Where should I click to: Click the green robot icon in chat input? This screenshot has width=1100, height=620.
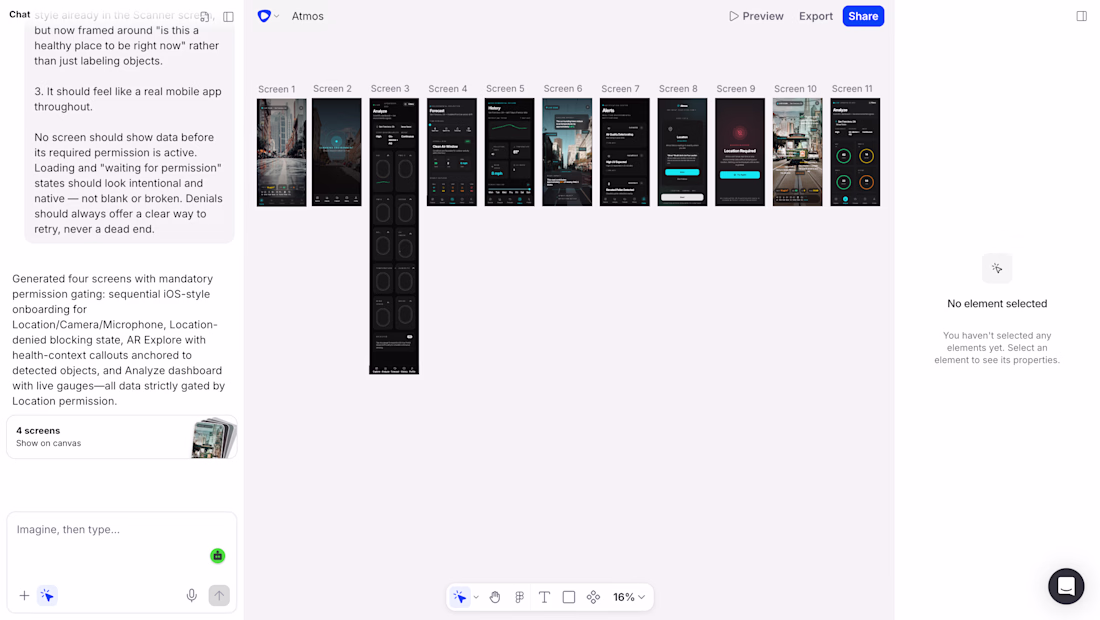click(217, 555)
